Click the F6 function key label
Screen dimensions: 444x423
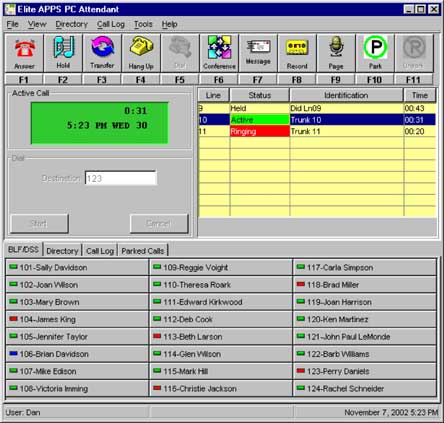click(219, 80)
